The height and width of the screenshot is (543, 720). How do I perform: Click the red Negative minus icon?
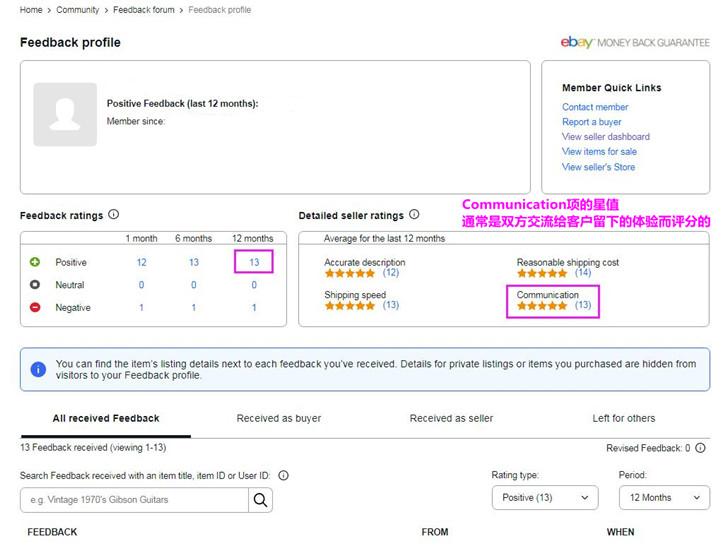coord(35,308)
